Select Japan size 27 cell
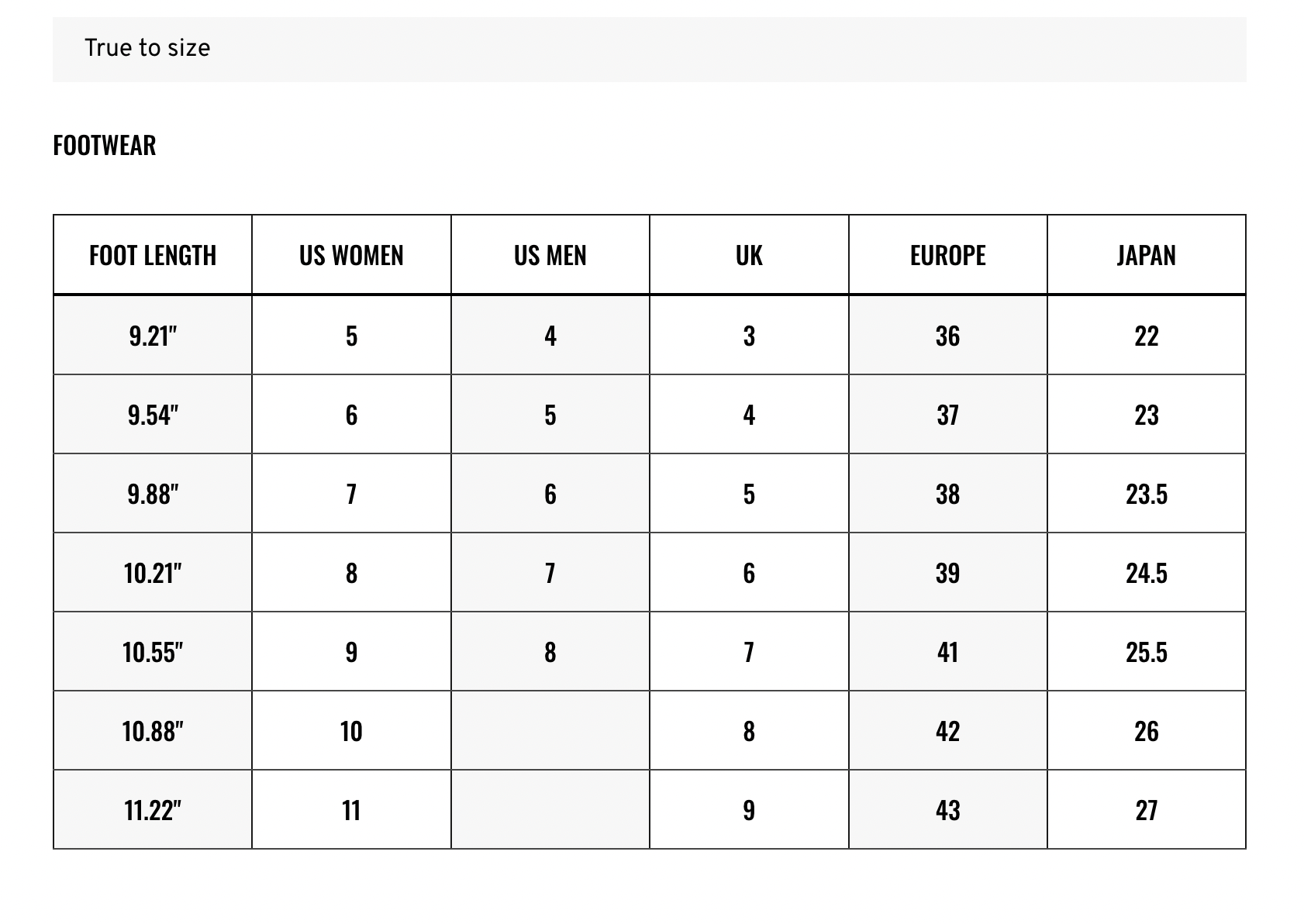 [1147, 810]
